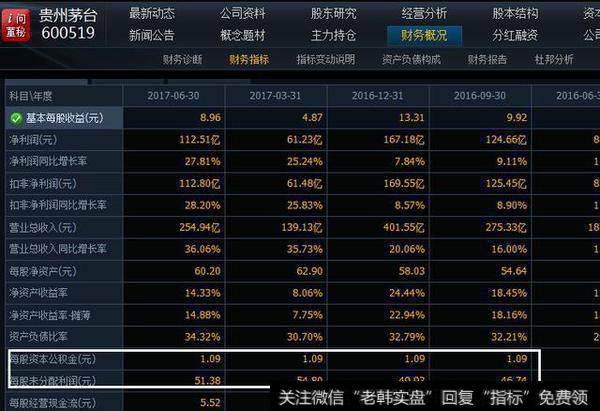Select the 扣非净利润同比增长率 row label
This screenshot has height=411, width=600.
tap(58, 206)
